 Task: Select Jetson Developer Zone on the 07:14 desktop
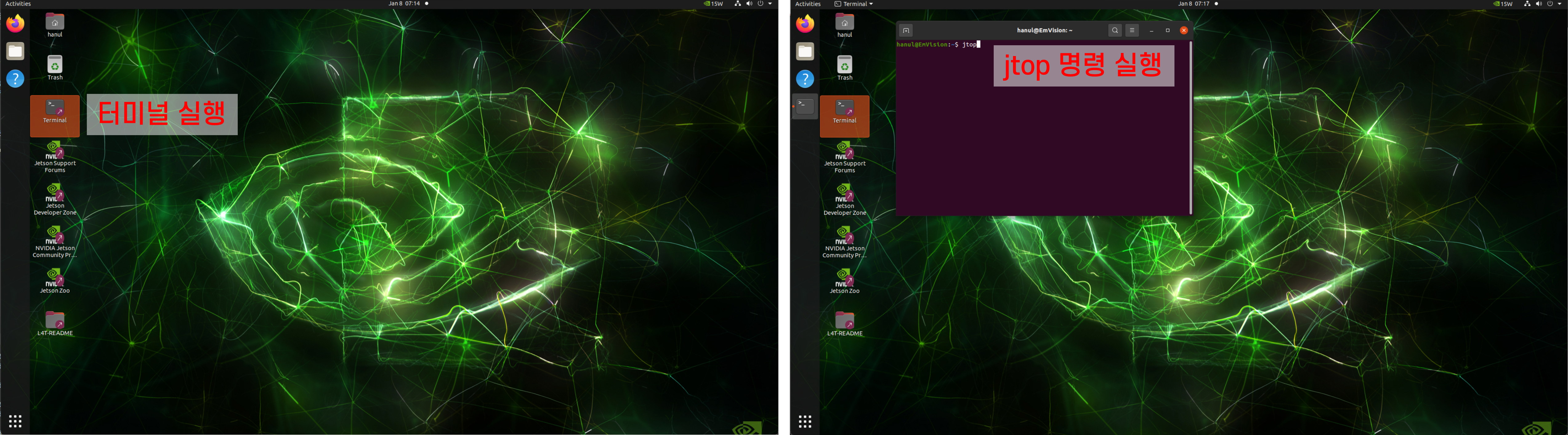pyautogui.click(x=55, y=199)
